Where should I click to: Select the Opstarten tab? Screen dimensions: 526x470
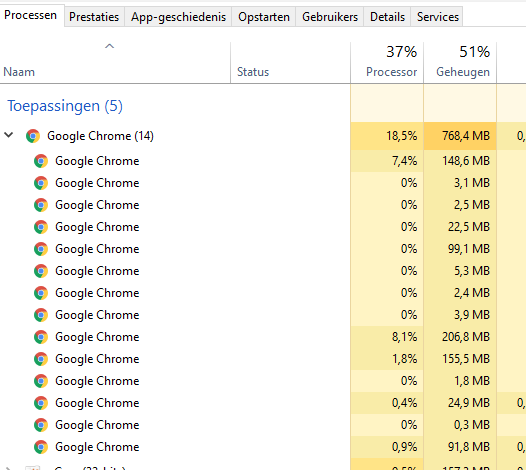tap(264, 16)
